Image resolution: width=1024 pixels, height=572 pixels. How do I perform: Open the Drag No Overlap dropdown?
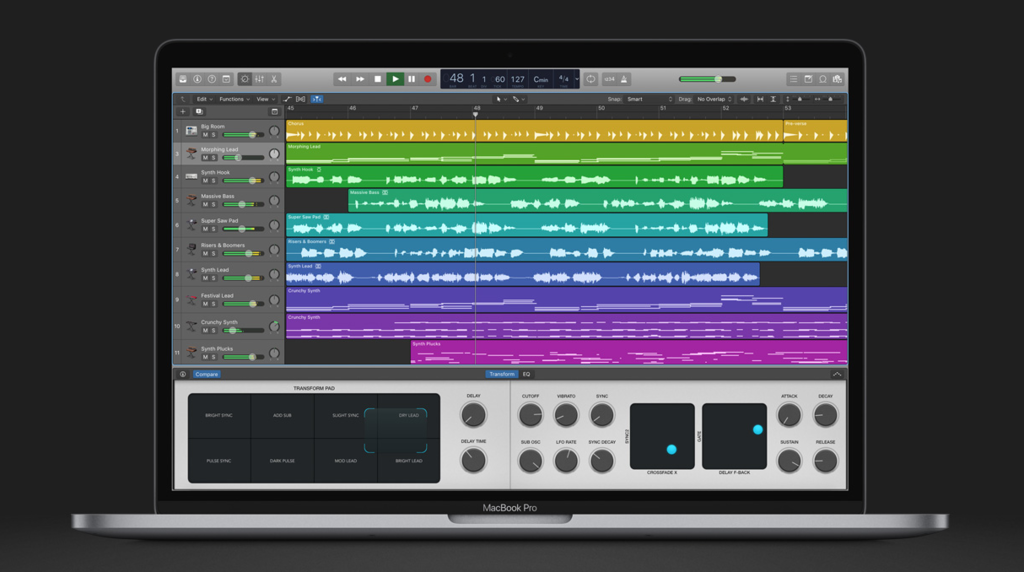tap(714, 99)
